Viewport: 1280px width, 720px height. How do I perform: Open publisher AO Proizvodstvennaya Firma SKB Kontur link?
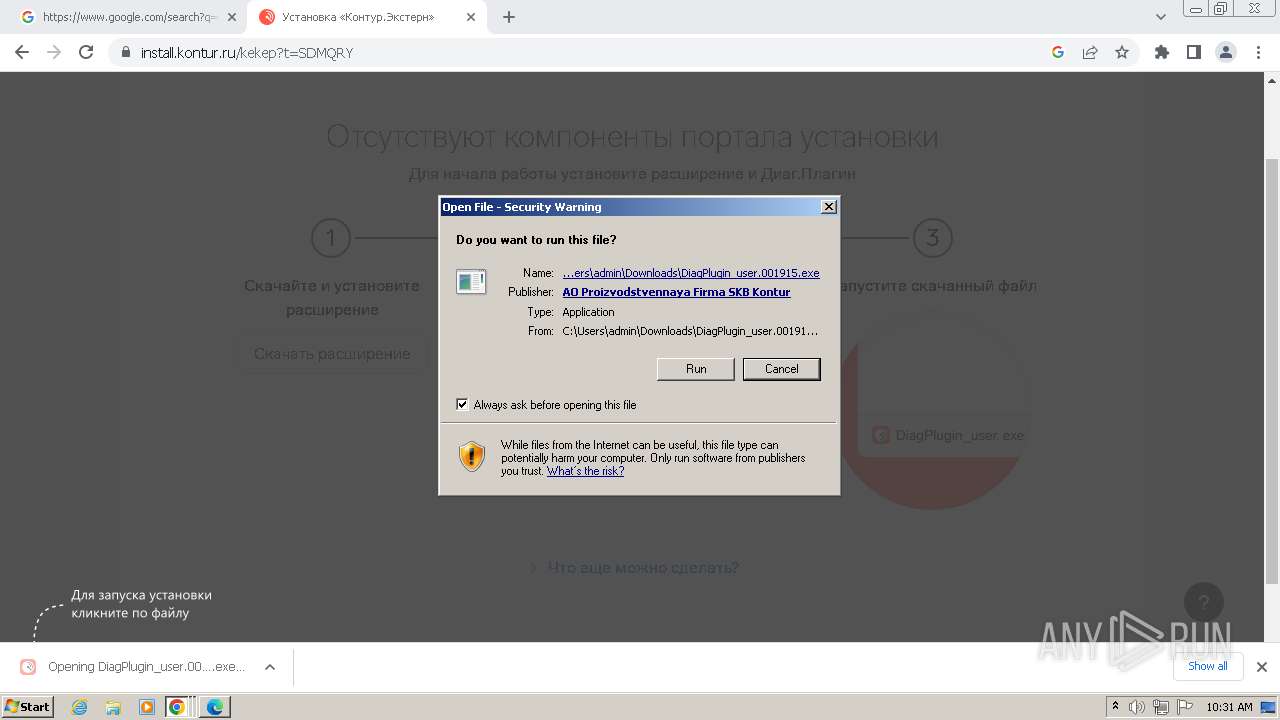(676, 292)
